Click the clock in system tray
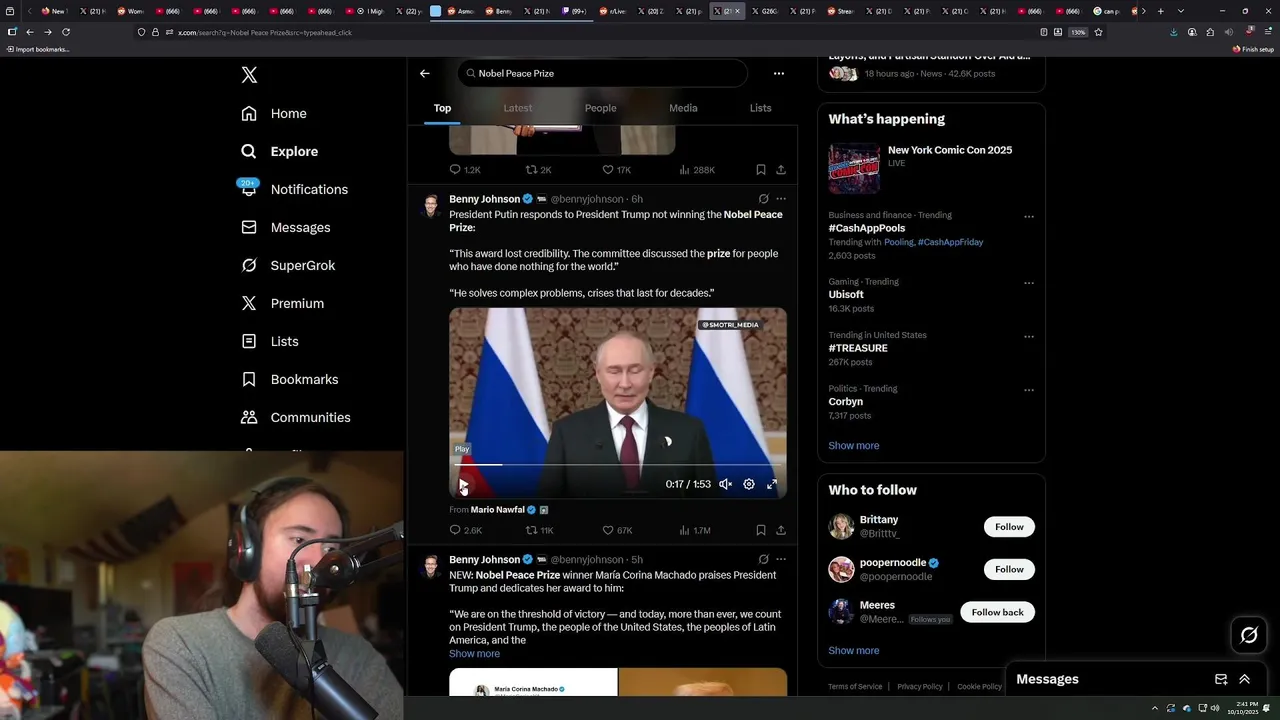This screenshot has width=1280, height=720. (x=1242, y=708)
